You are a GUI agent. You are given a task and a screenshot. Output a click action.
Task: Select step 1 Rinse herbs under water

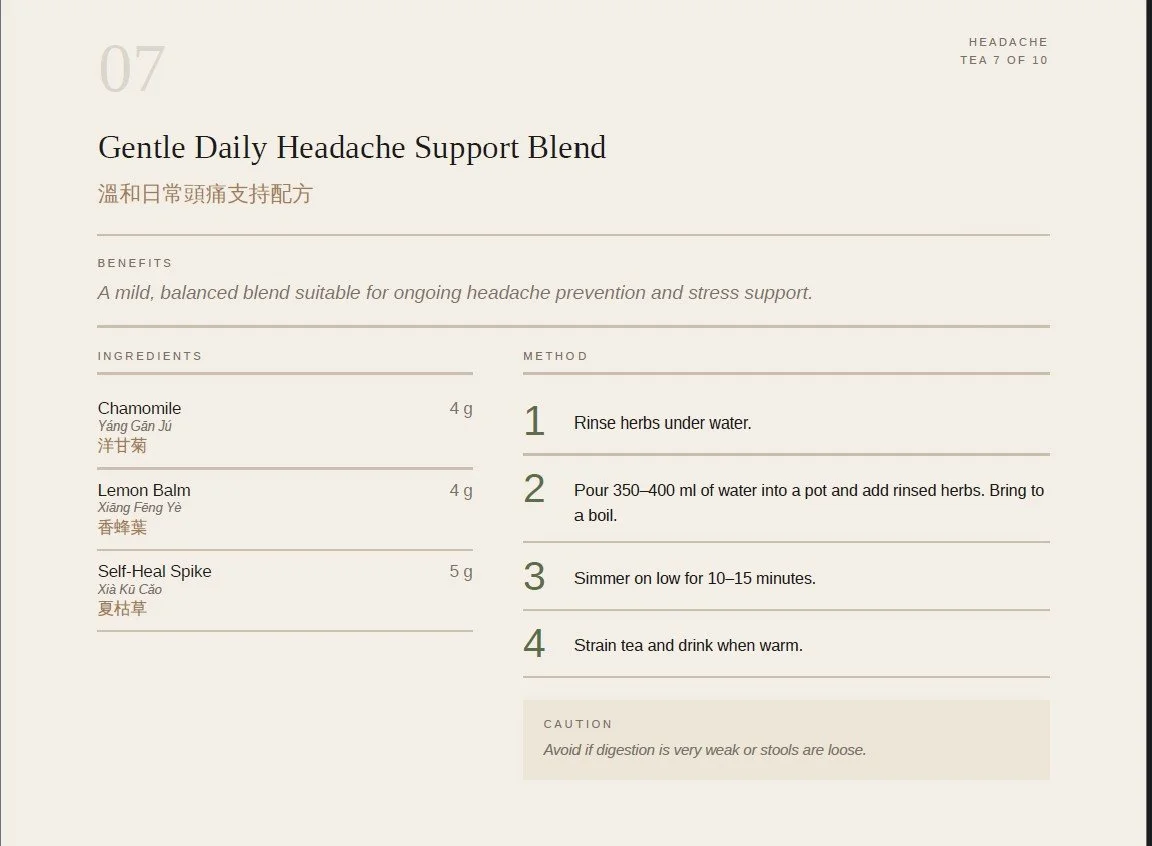[x=663, y=423]
